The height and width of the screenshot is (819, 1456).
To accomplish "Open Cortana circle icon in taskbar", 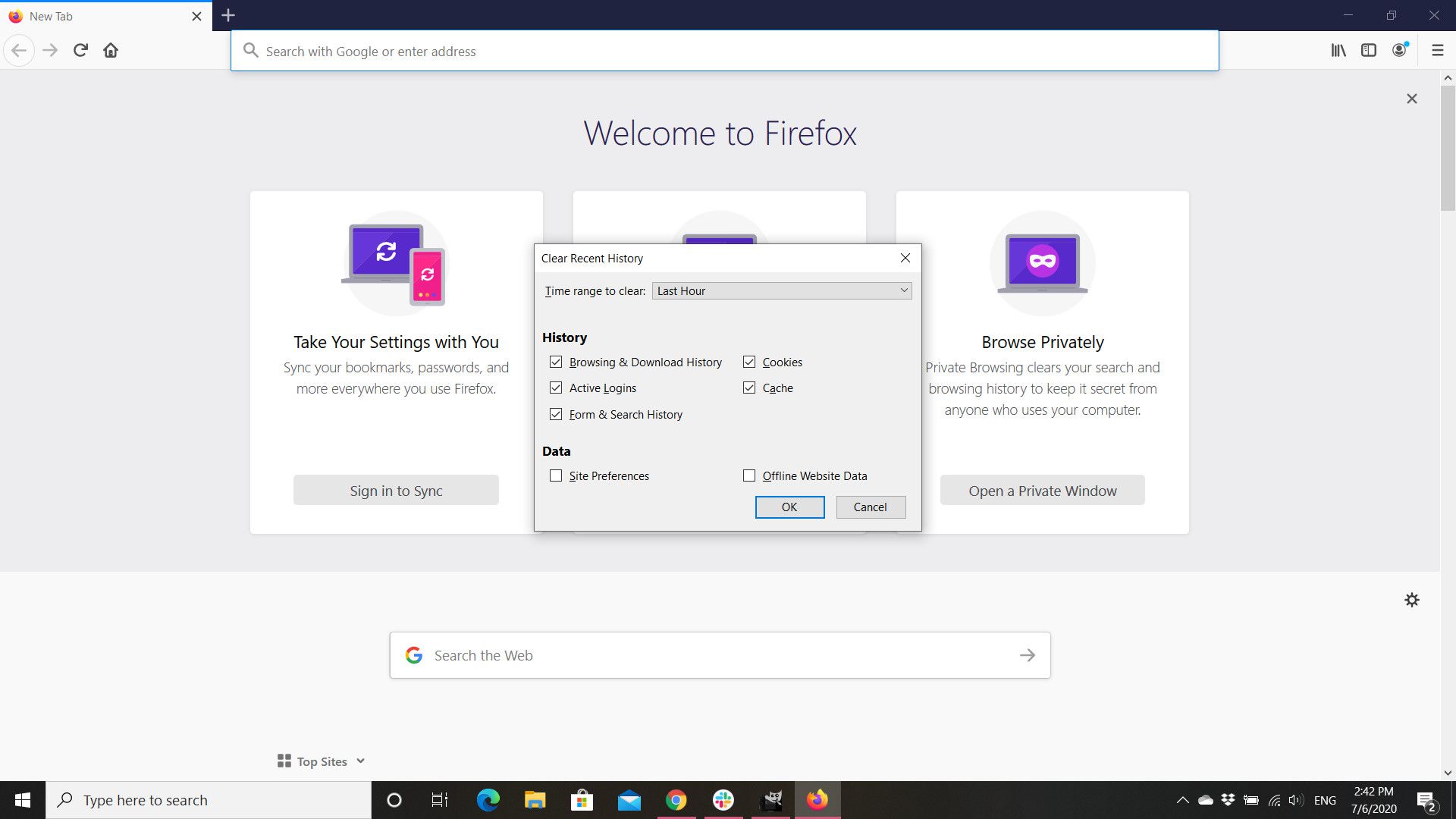I will click(394, 800).
